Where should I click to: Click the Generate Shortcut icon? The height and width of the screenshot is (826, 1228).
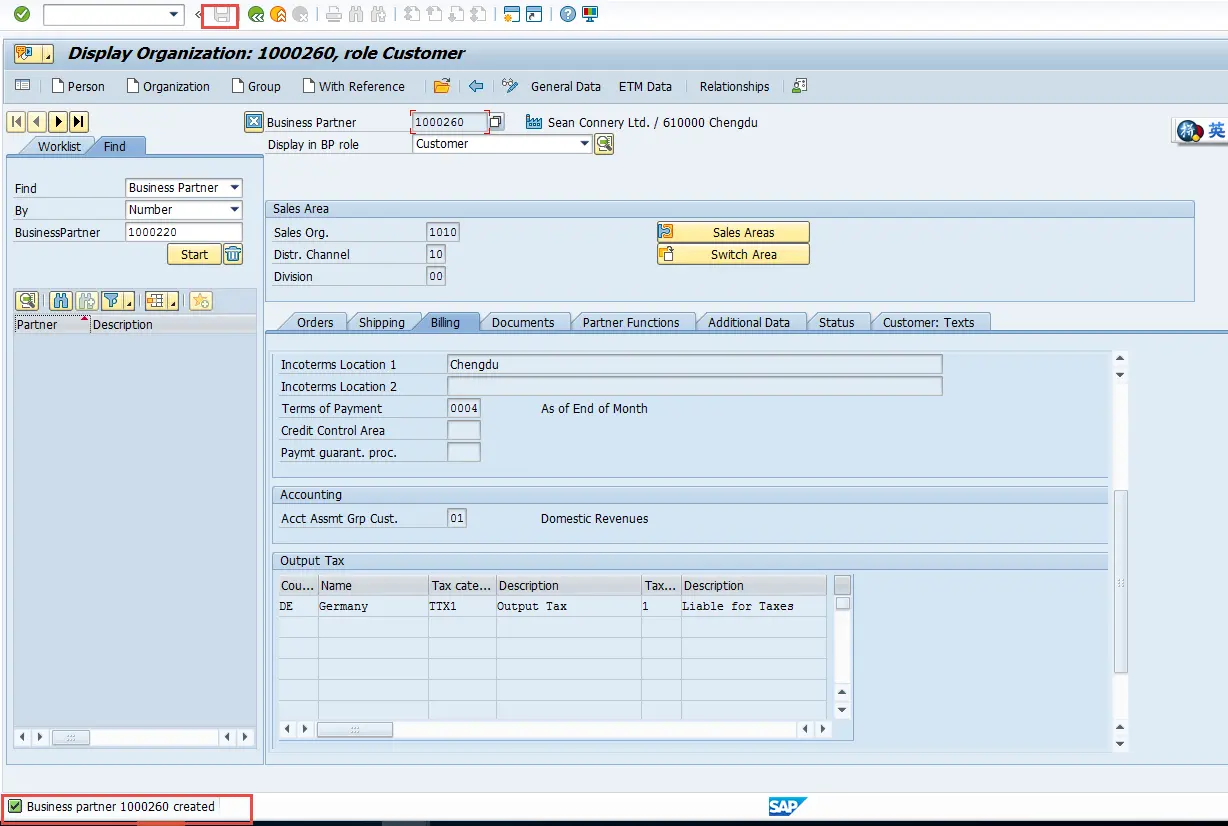(x=534, y=14)
